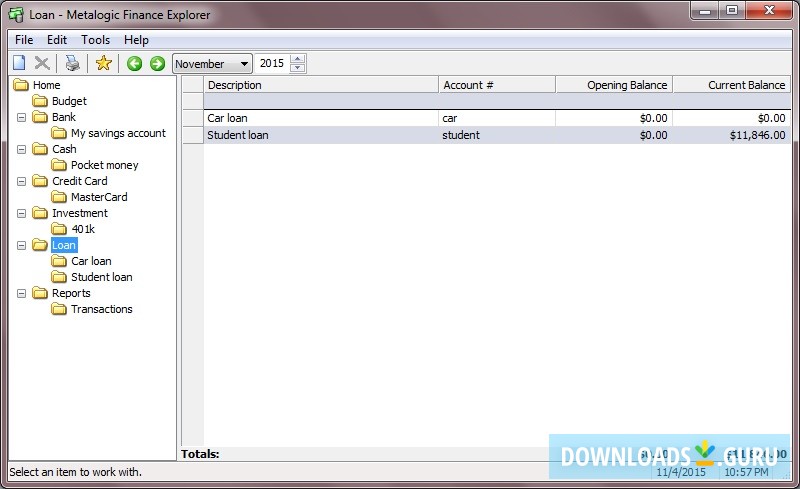Go forward with the green right arrow
The height and width of the screenshot is (489, 800).
[158, 63]
